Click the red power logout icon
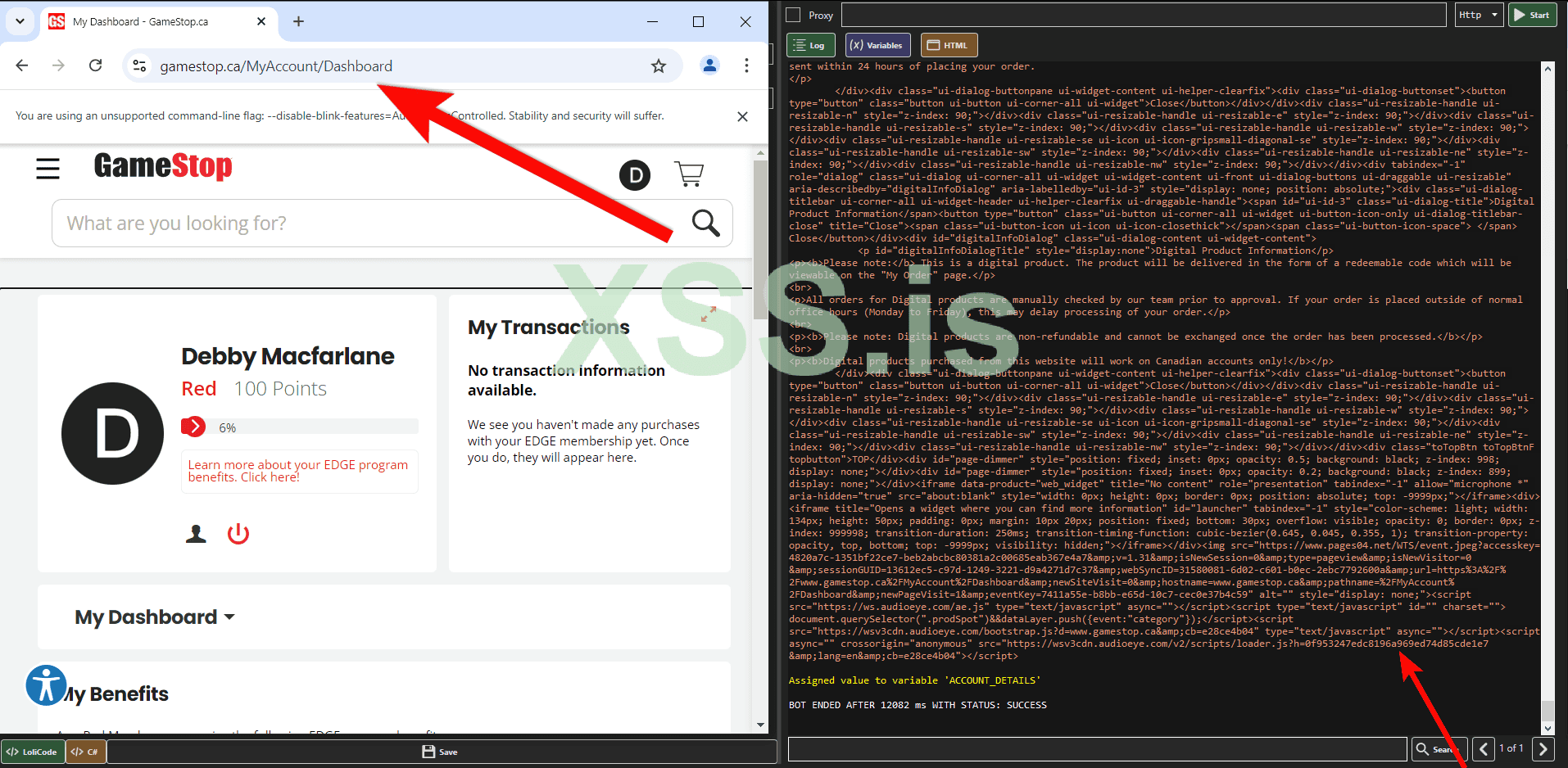This screenshot has height=768, width=1568. (x=238, y=534)
